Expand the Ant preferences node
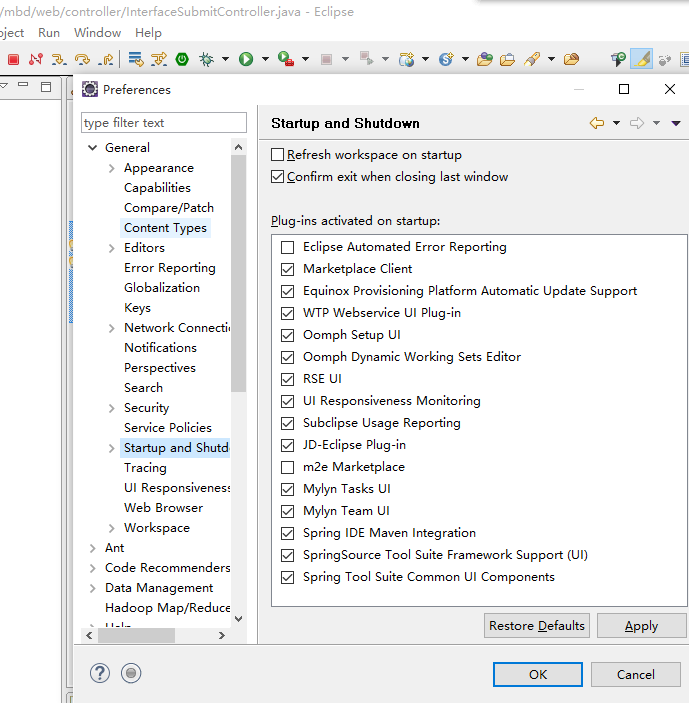 click(92, 548)
